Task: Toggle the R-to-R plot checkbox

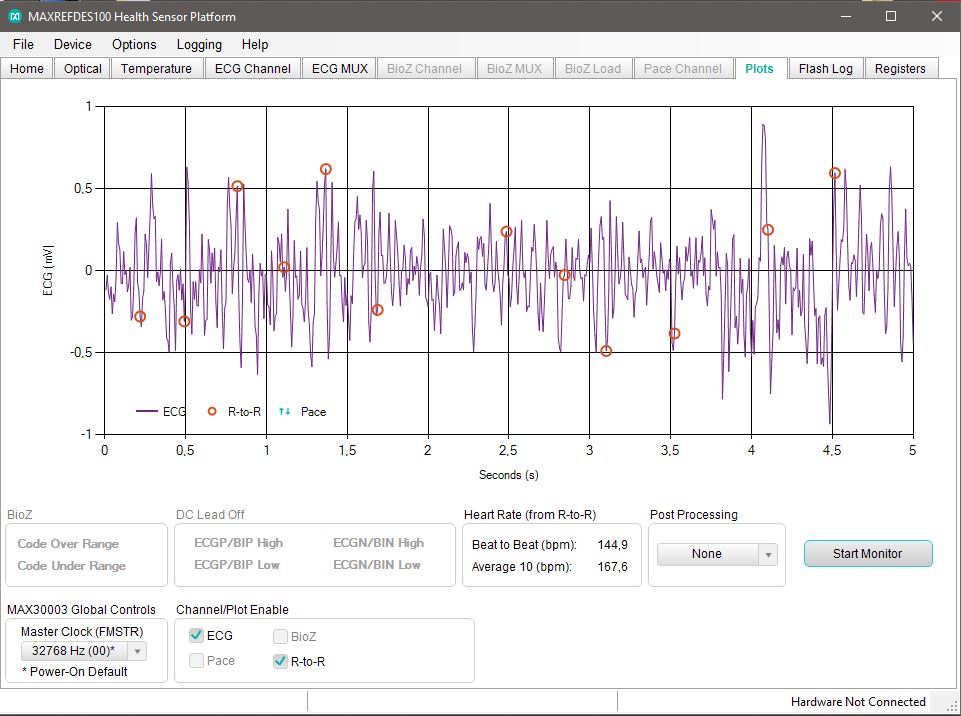Action: pyautogui.click(x=280, y=661)
